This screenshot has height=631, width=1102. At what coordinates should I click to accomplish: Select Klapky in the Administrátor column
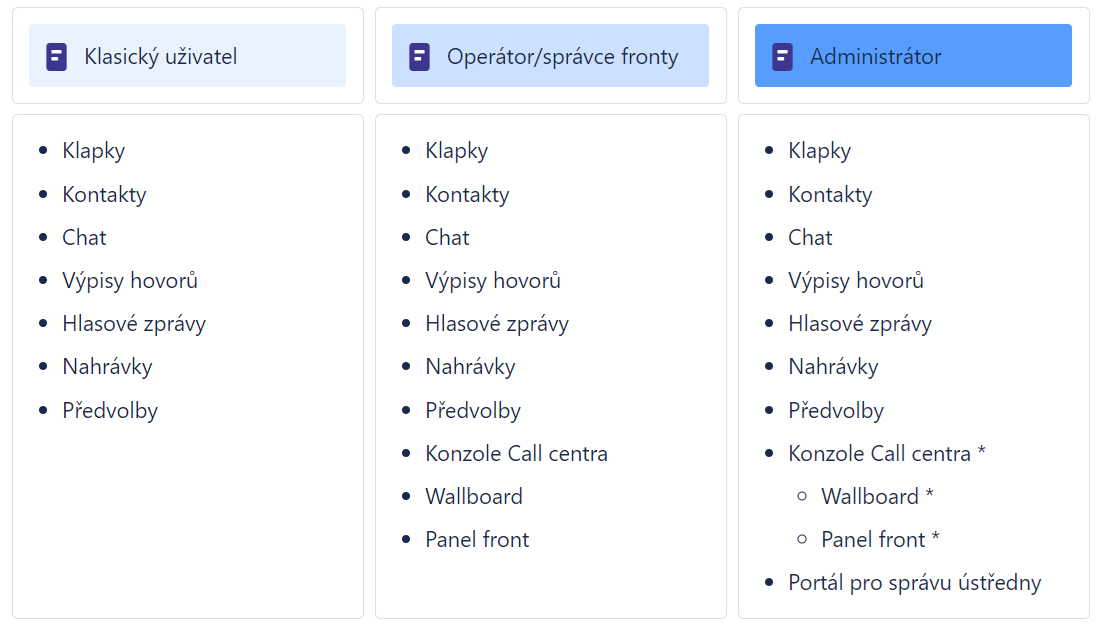(819, 151)
